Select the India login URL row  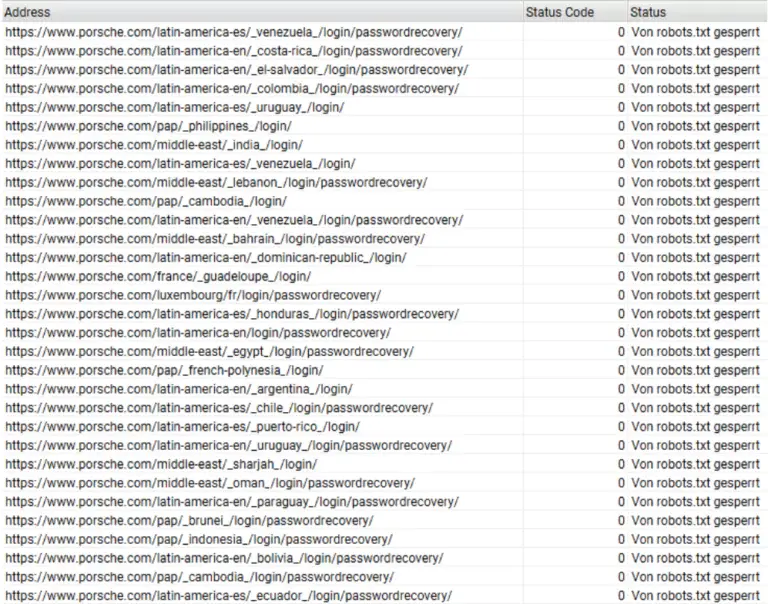[154, 144]
